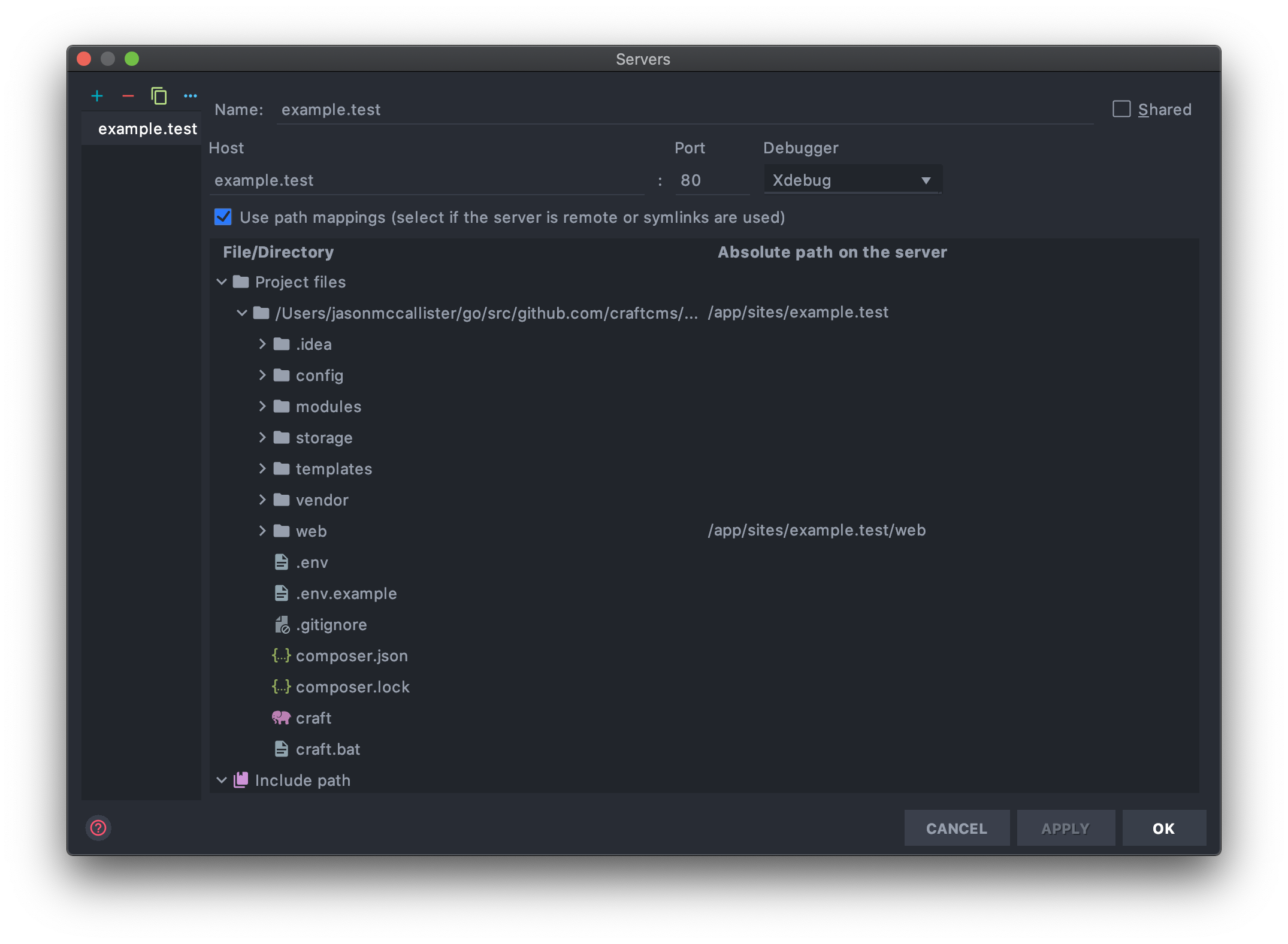Select the craft PHP elephant file icon
Image resolution: width=1288 pixels, height=944 pixels.
click(x=281, y=718)
